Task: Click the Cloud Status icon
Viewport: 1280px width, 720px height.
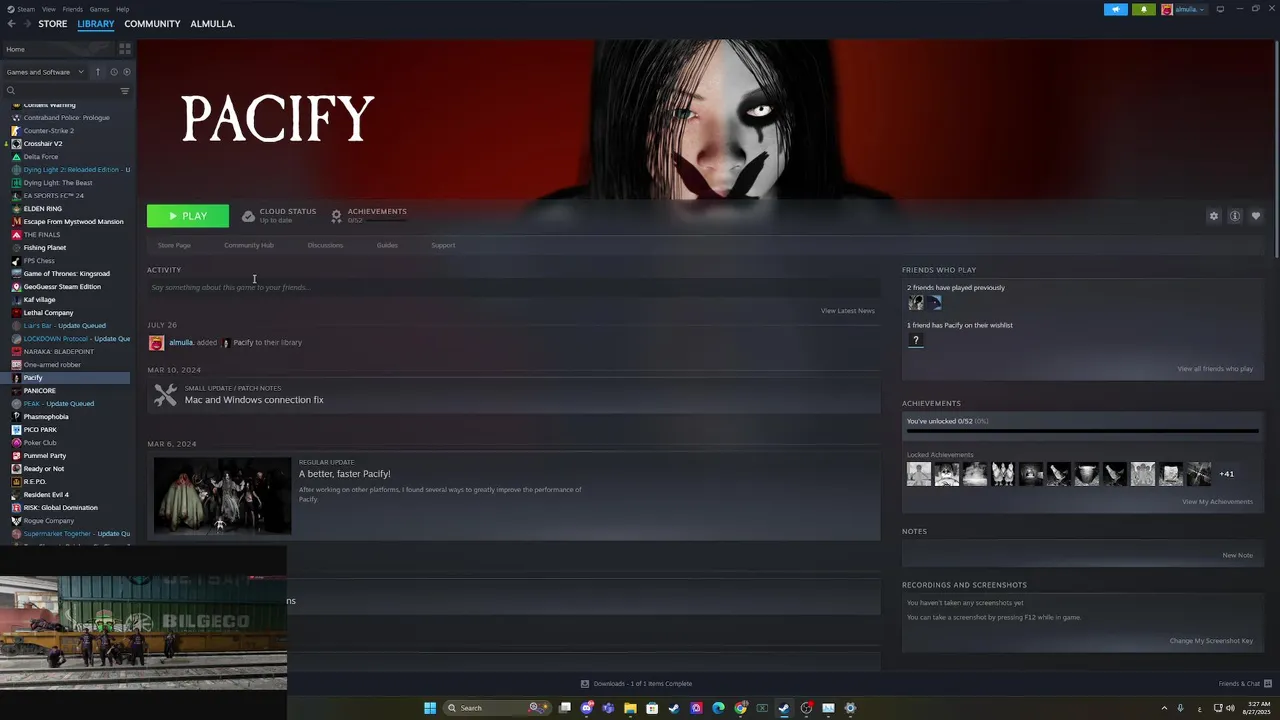Action: 248,216
